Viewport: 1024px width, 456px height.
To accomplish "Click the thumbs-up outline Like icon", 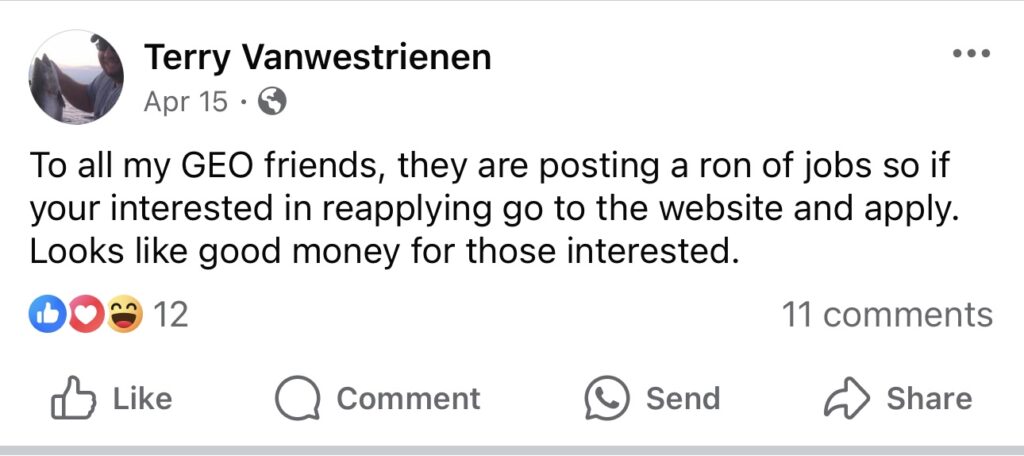I will coord(72,398).
